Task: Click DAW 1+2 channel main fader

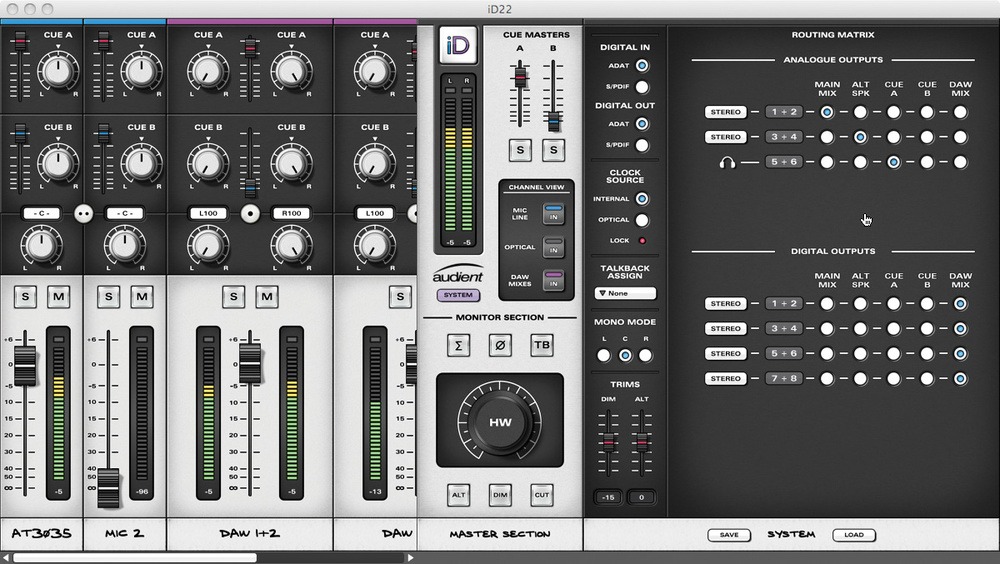Action: [250, 362]
